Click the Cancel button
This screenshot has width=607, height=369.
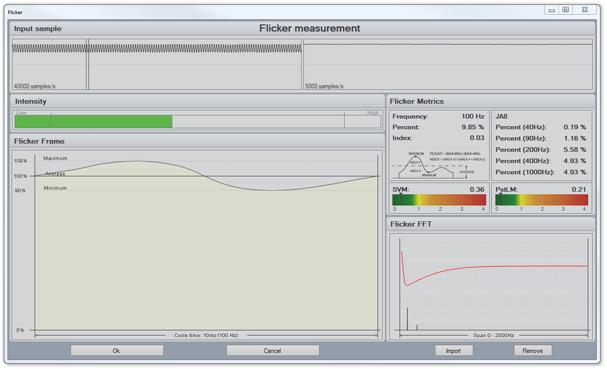(273, 350)
